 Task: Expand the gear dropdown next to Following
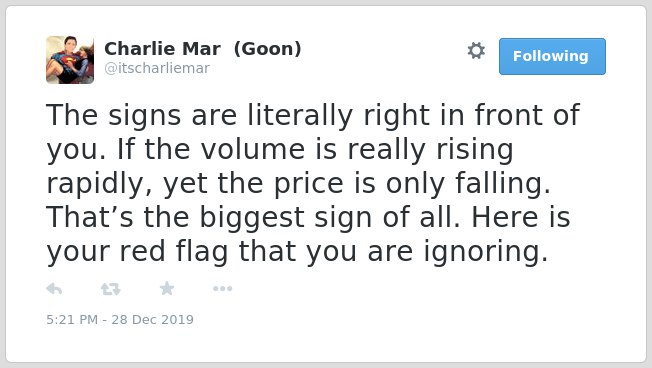tap(476, 51)
